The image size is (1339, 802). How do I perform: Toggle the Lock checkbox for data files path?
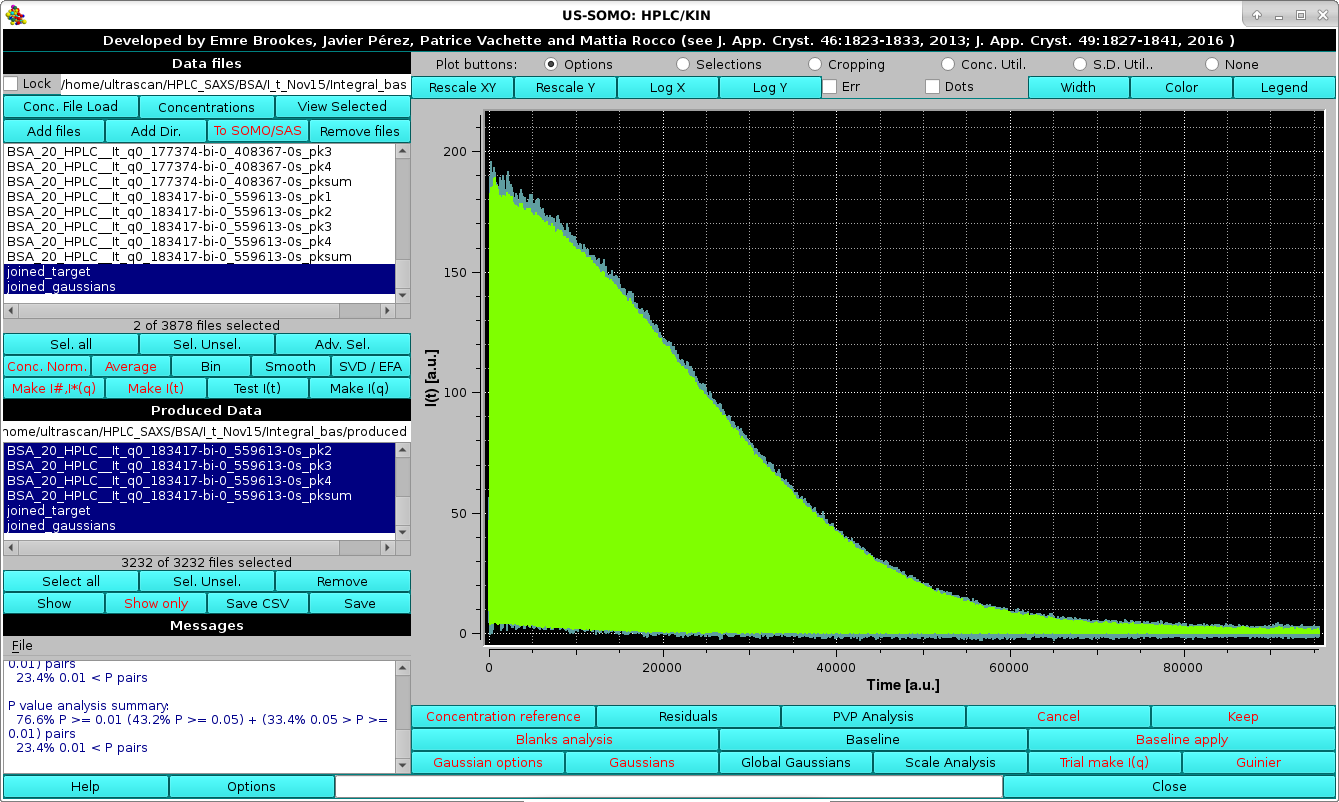pos(11,85)
